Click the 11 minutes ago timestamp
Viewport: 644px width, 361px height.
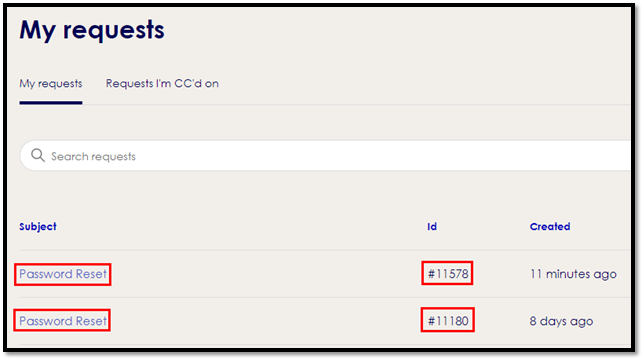point(573,274)
